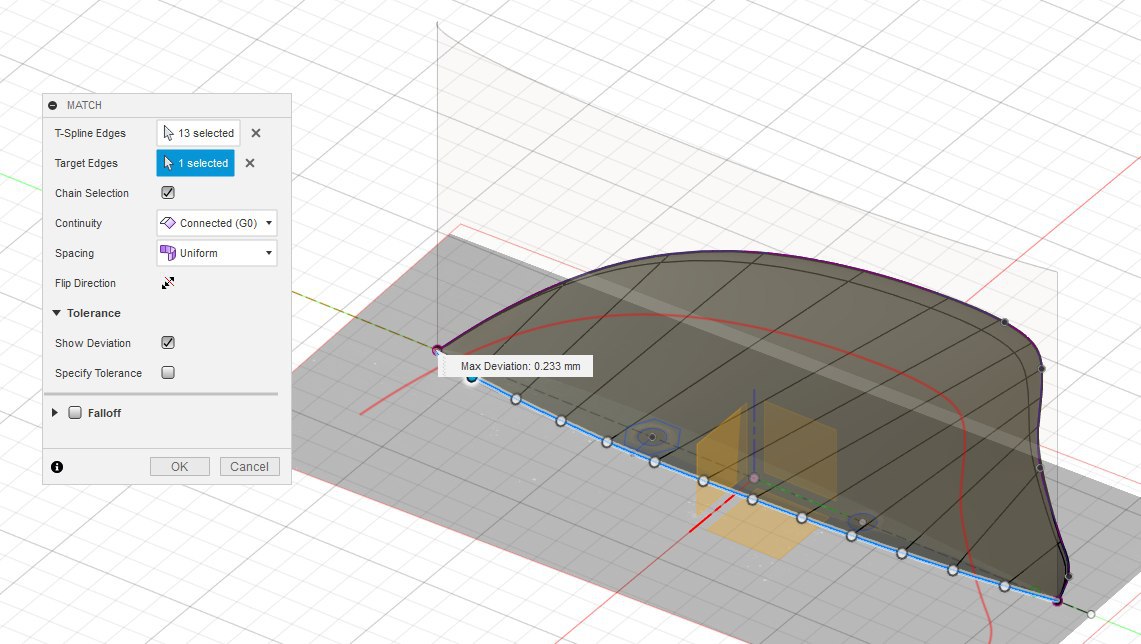
Task: Click the T-Spline Edges '13 selected' selector
Action: coord(198,133)
